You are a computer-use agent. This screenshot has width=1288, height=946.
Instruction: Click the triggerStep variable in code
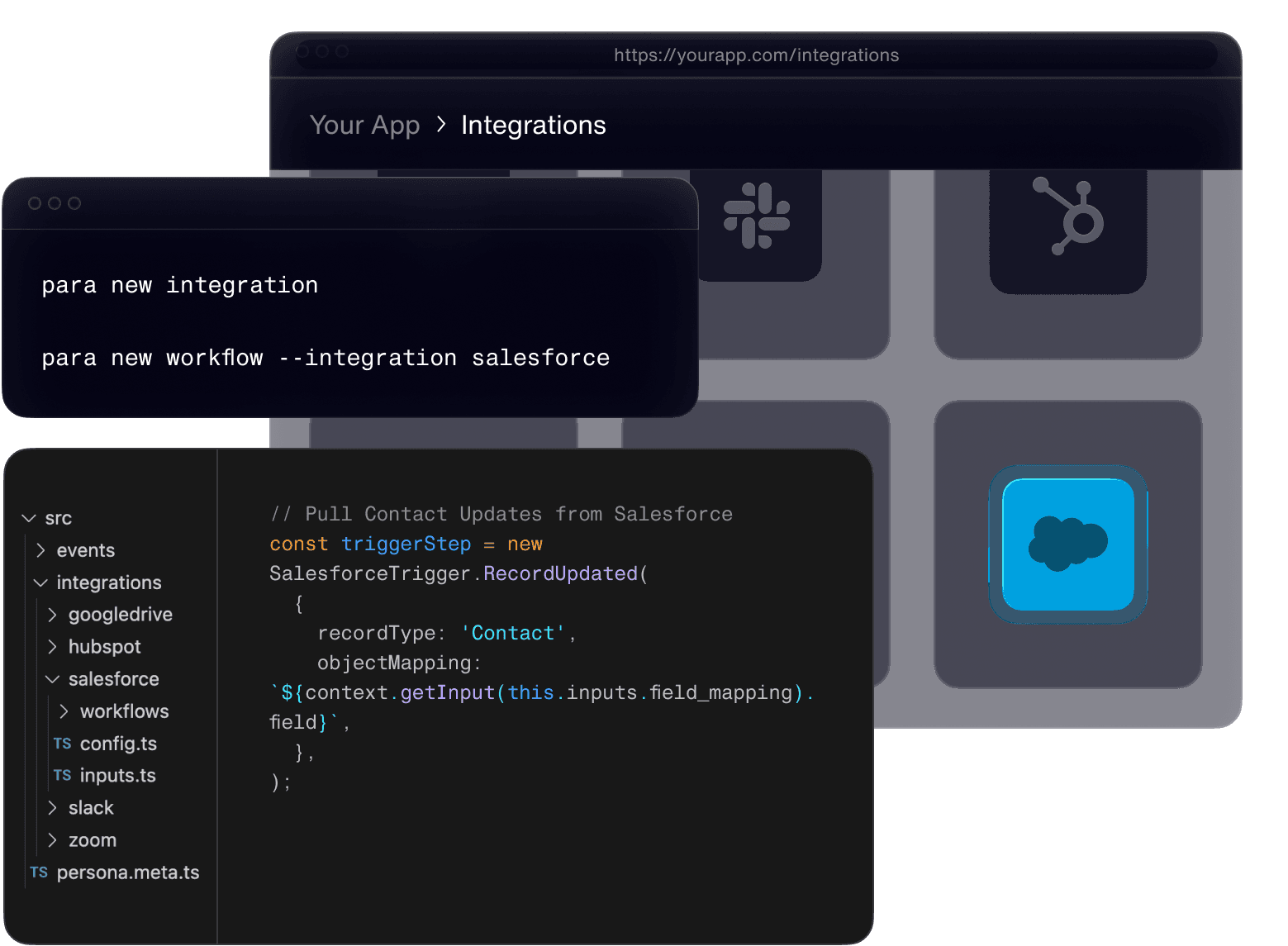pyautogui.click(x=406, y=544)
